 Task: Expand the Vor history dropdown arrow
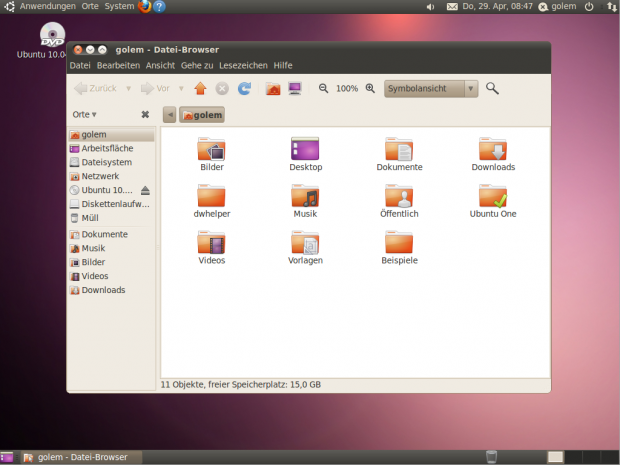[x=181, y=88]
